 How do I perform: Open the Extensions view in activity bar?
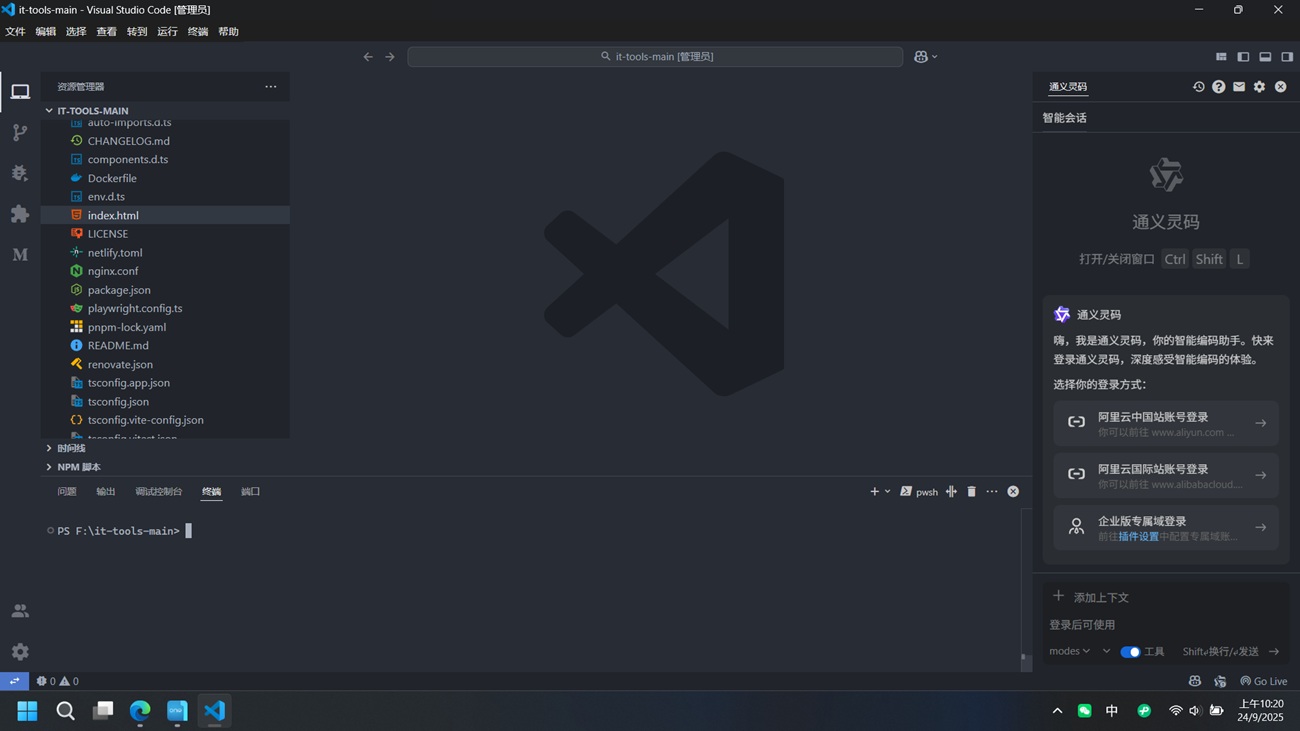pyautogui.click(x=20, y=214)
